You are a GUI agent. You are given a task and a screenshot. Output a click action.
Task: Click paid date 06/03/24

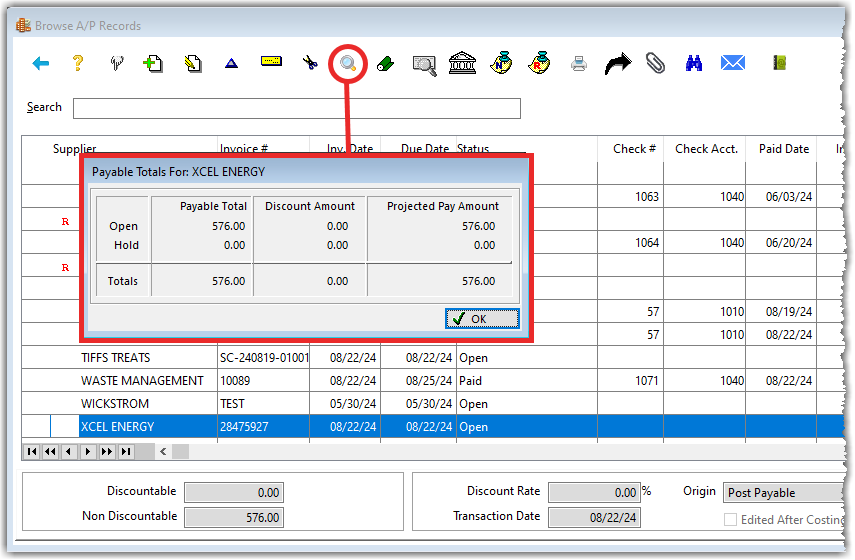click(788, 197)
